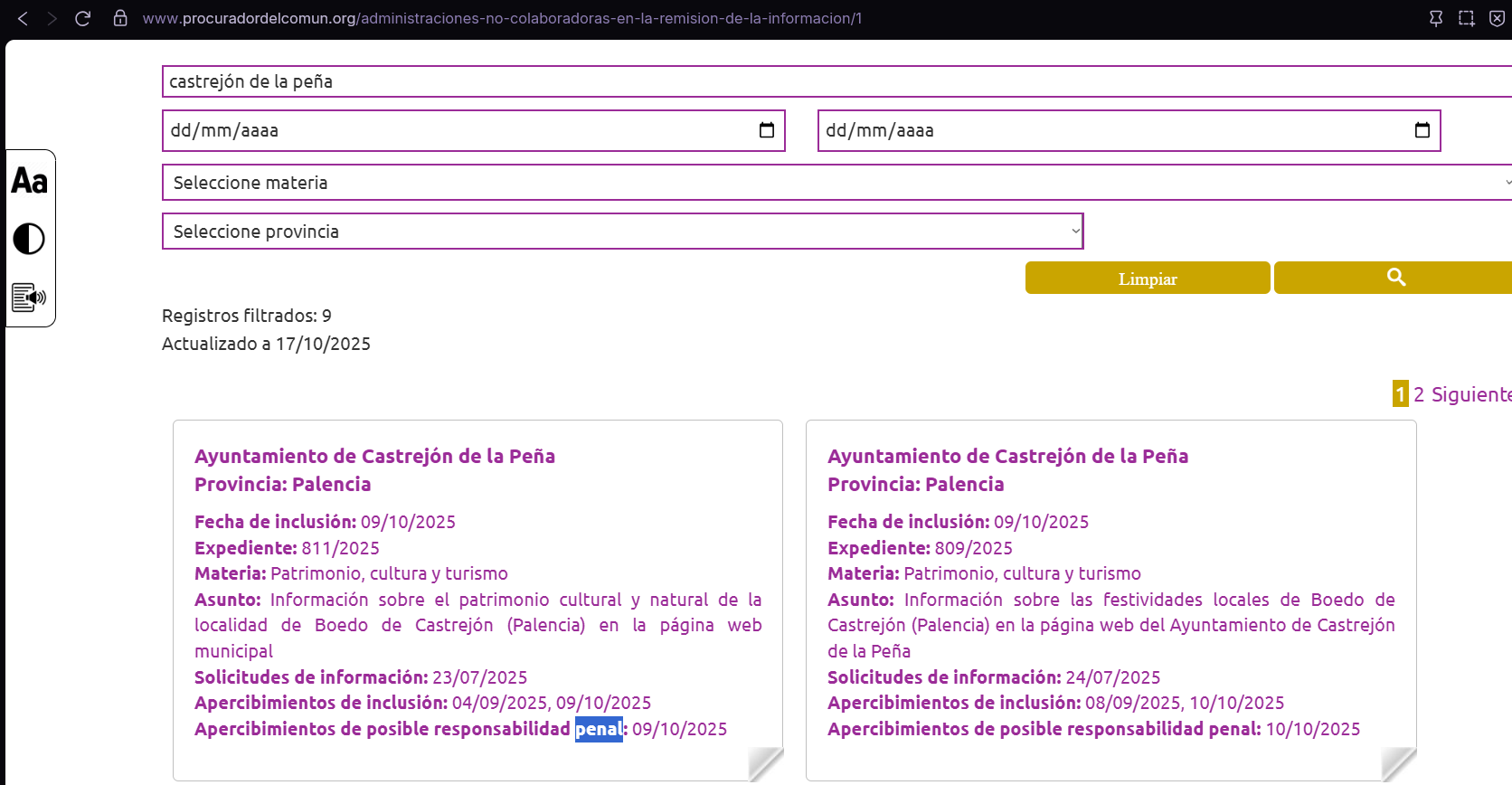Click the padlock site info icon

[x=120, y=18]
